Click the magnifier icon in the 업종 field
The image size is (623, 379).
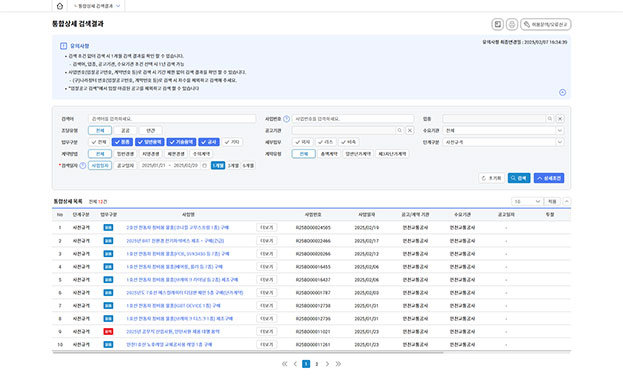coord(549,119)
